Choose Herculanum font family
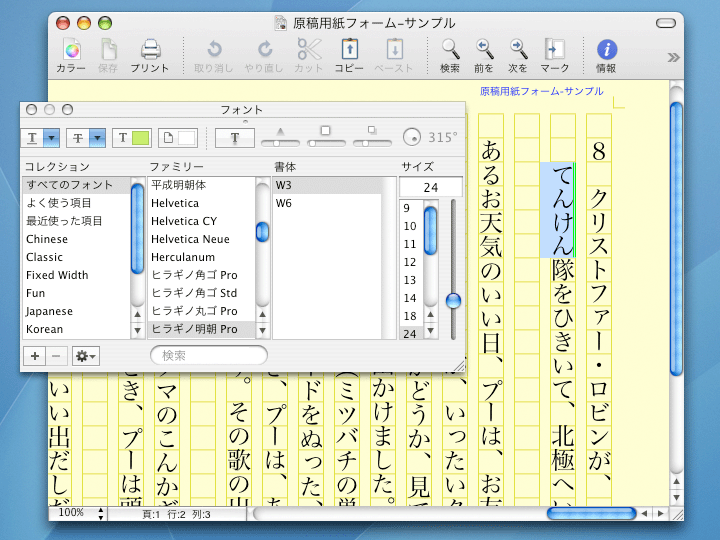 pos(201,257)
